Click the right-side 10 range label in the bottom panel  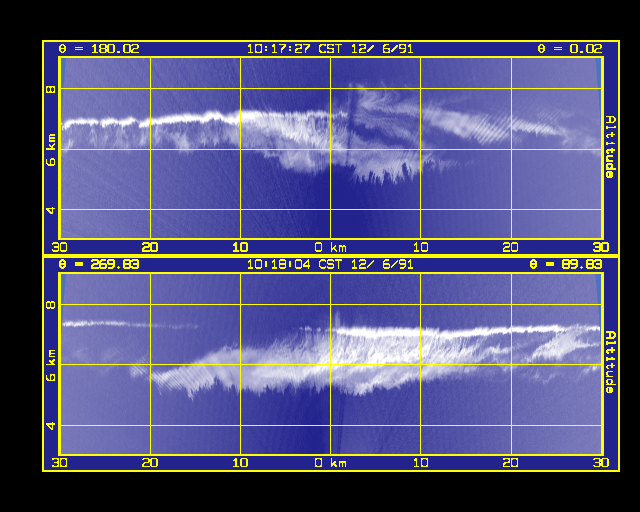point(420,463)
